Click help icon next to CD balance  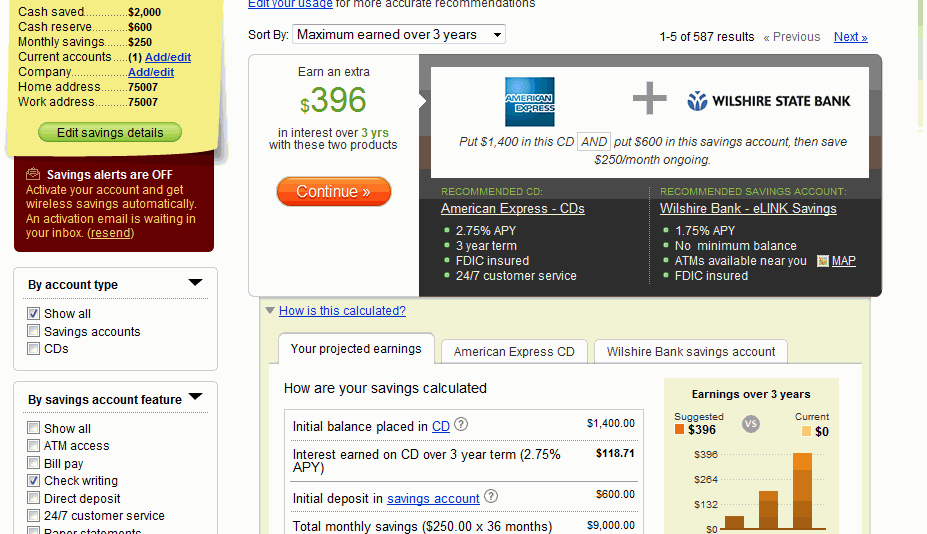[461, 425]
